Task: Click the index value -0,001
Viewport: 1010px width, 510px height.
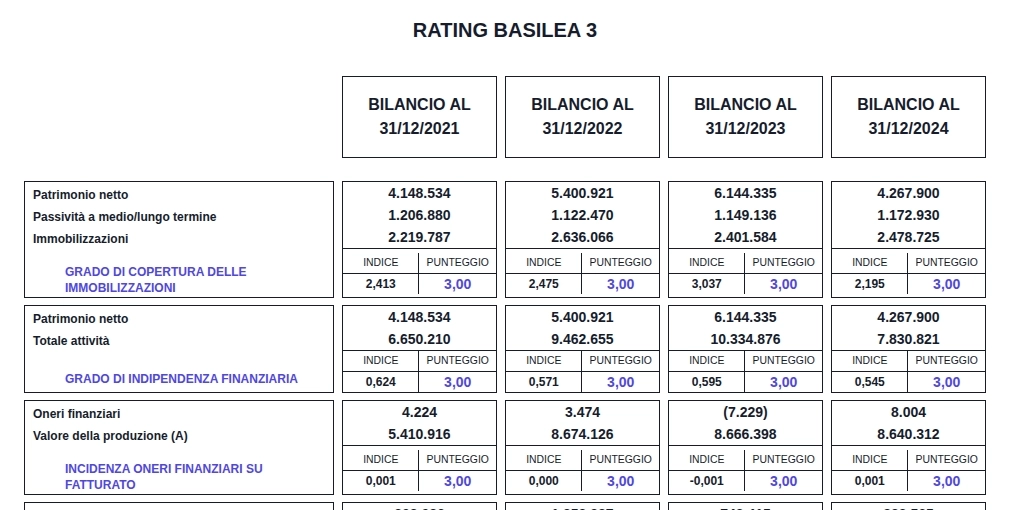Action: tap(706, 481)
